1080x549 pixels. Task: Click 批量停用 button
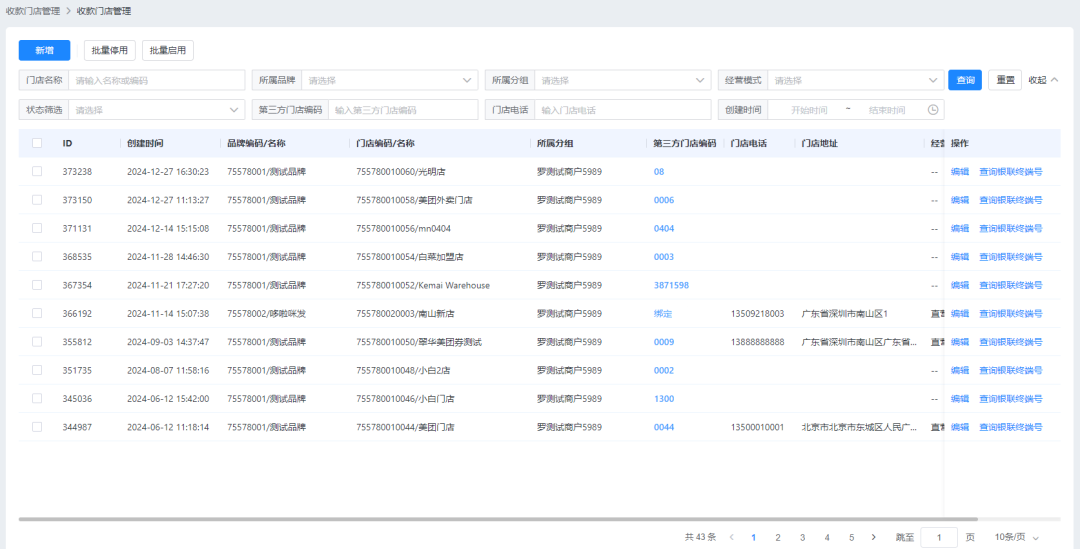109,50
